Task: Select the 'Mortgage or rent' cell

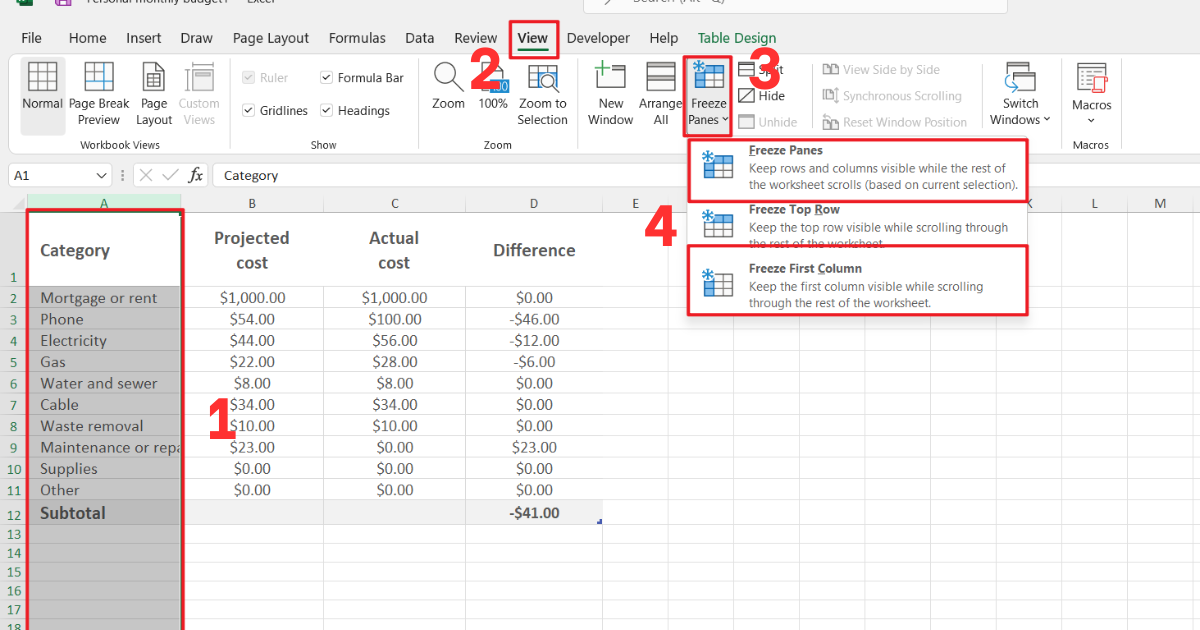Action: [x=105, y=298]
